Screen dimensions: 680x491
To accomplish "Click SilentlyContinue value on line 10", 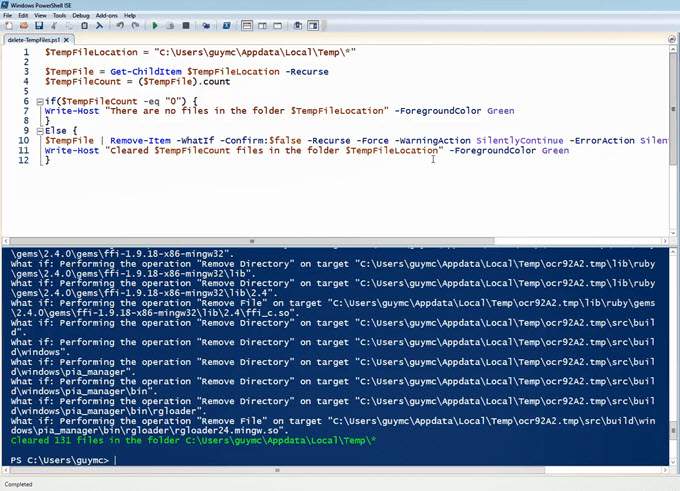I will pos(520,141).
